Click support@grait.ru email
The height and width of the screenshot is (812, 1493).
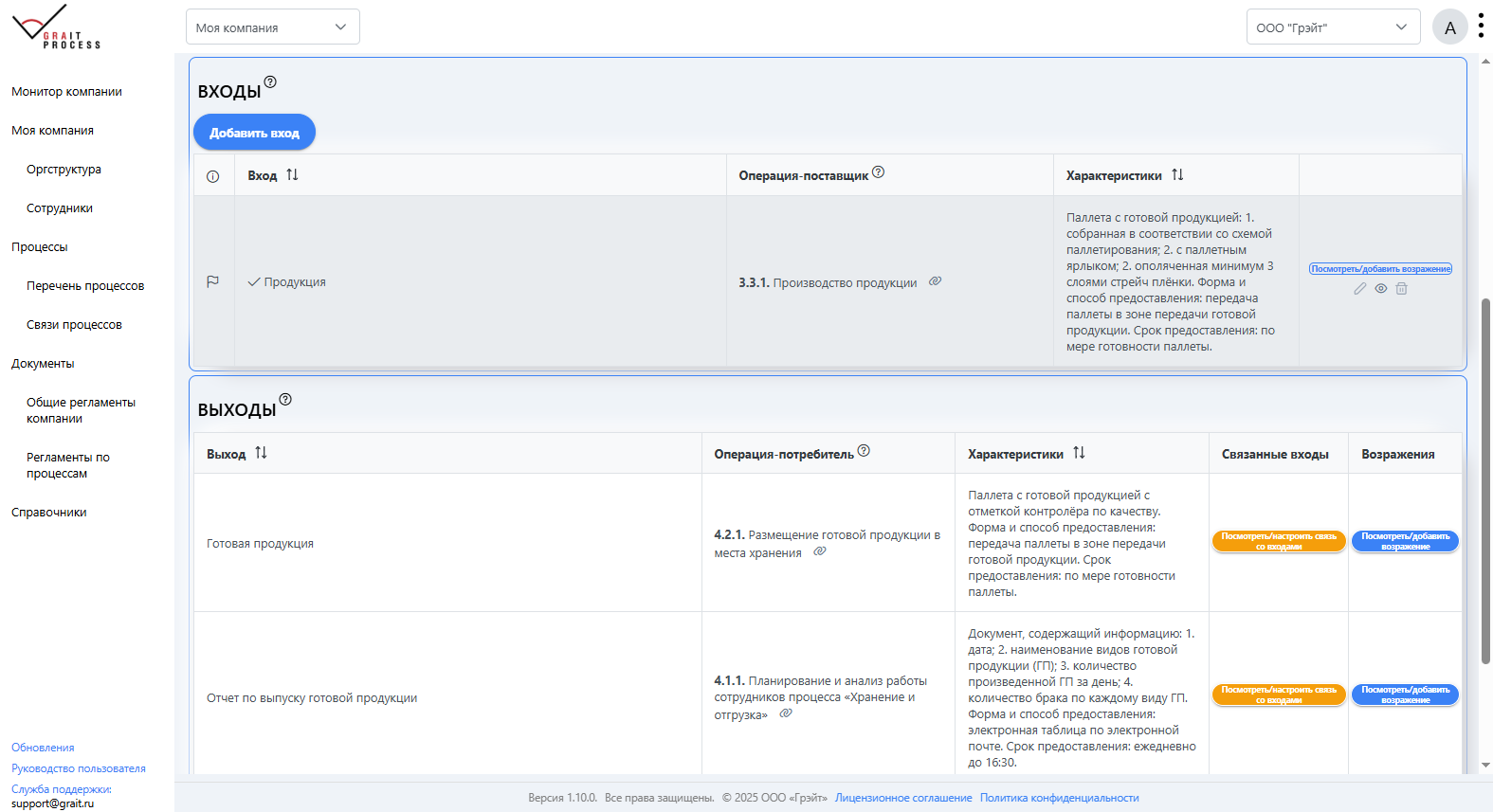(53, 803)
